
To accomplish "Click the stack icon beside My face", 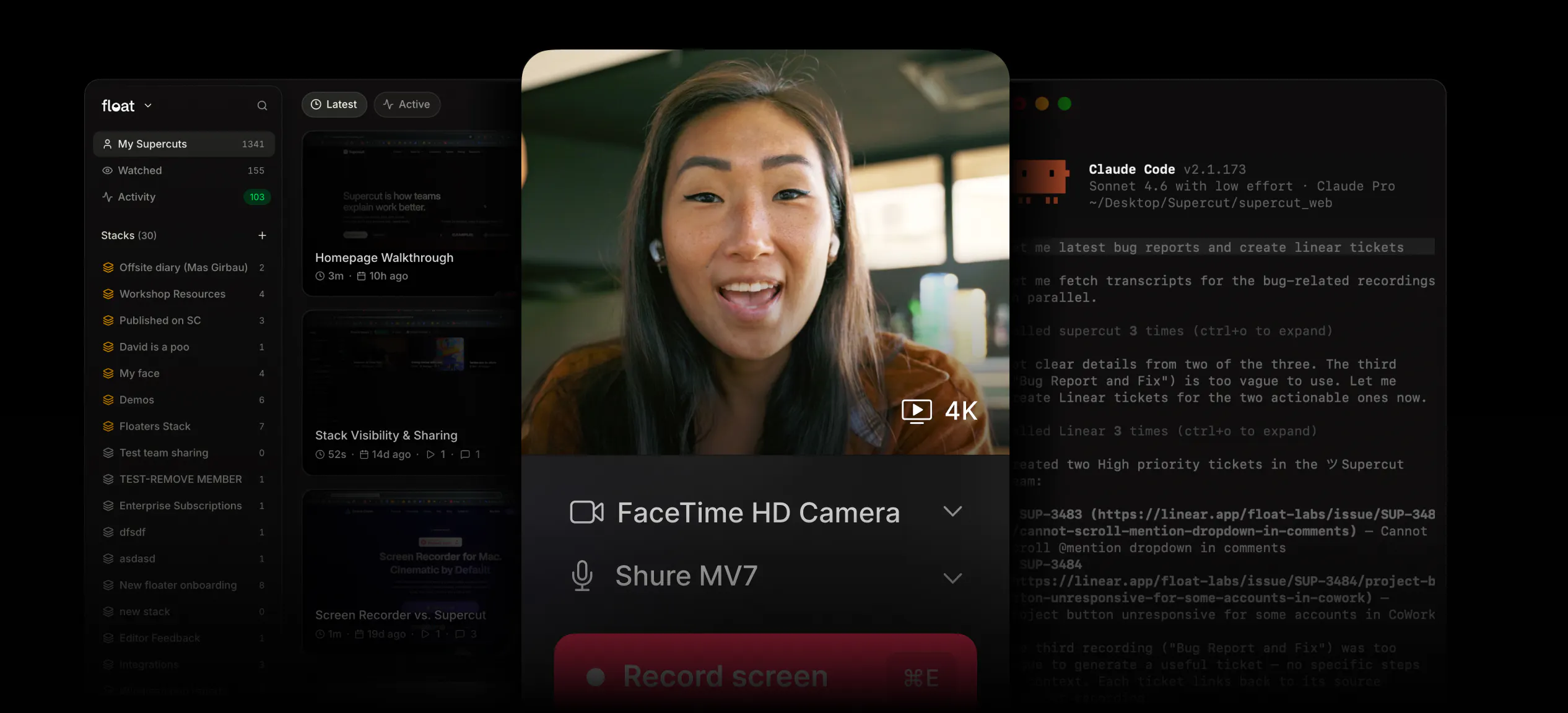I will tap(108, 374).
